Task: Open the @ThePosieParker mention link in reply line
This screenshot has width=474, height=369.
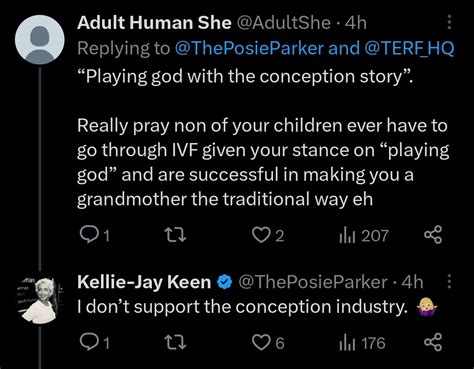Action: (x=249, y=48)
